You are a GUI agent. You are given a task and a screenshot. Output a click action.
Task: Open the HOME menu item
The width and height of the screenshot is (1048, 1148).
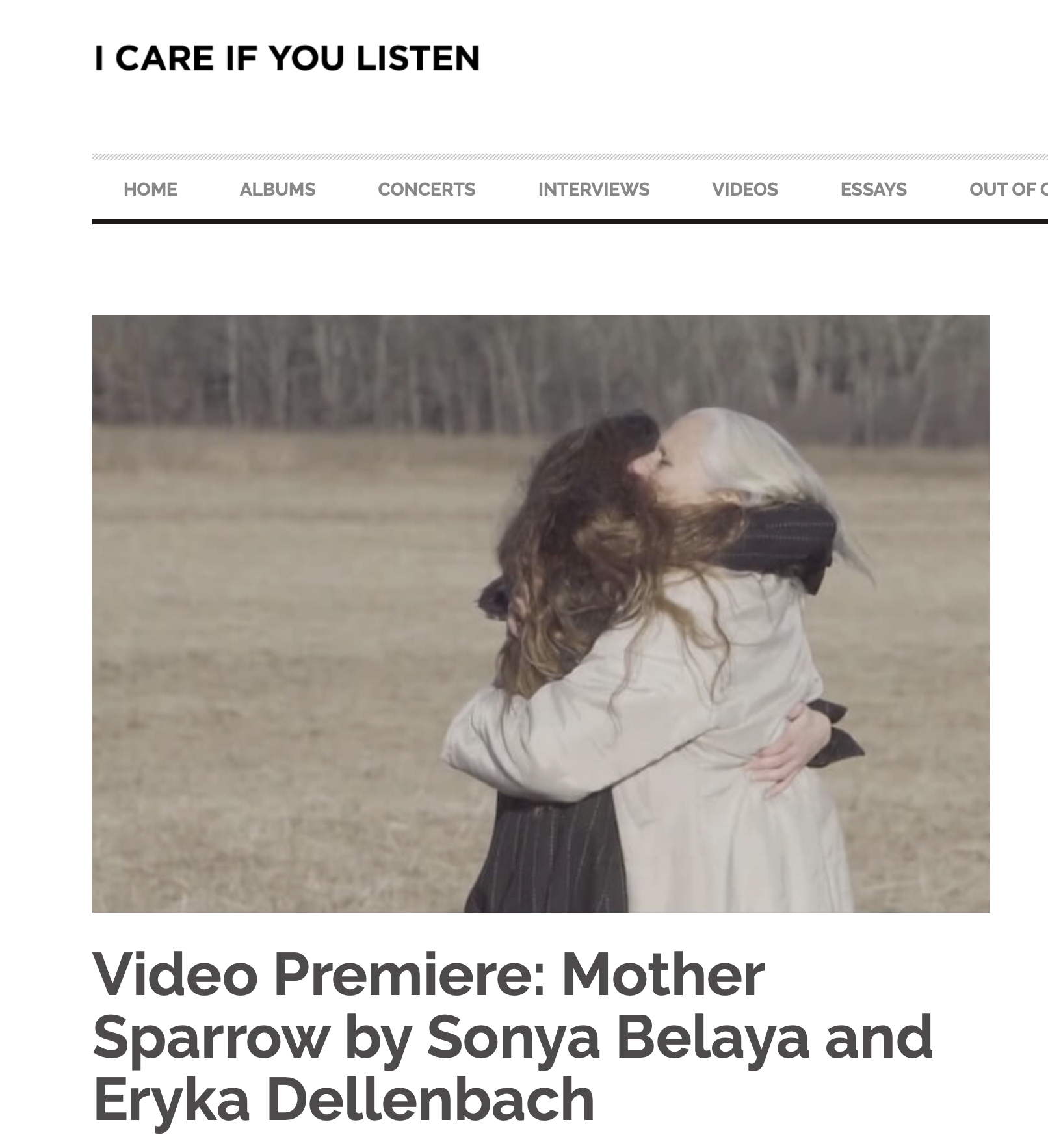pos(150,189)
